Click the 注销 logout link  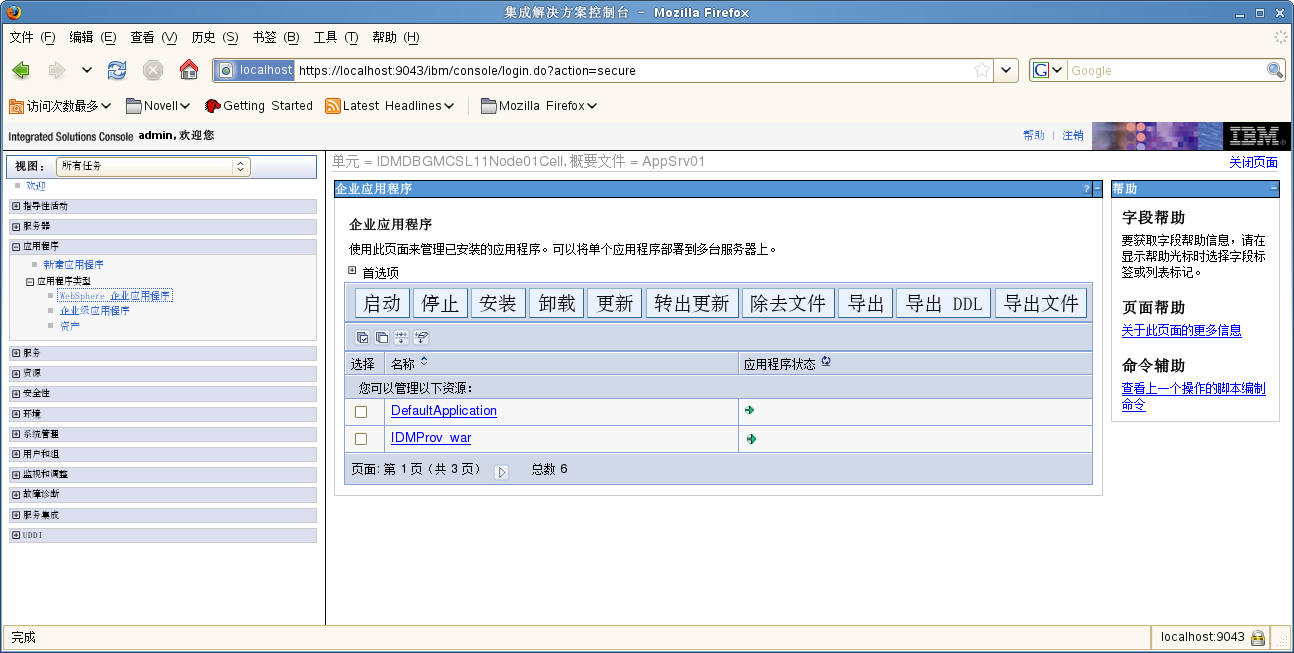coord(1072,135)
